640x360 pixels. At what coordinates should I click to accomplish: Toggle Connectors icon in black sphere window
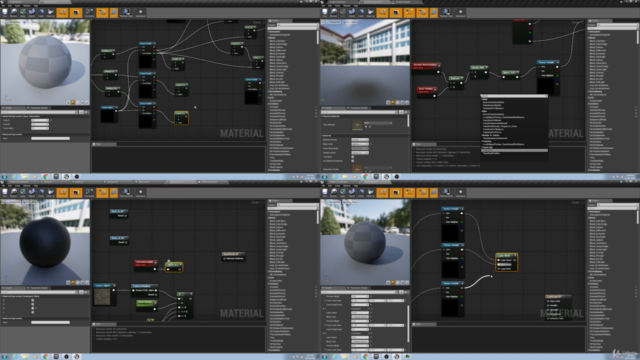click(62, 192)
